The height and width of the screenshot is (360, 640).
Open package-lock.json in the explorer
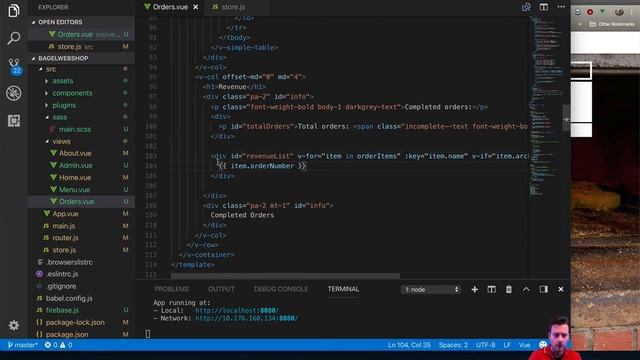point(75,322)
